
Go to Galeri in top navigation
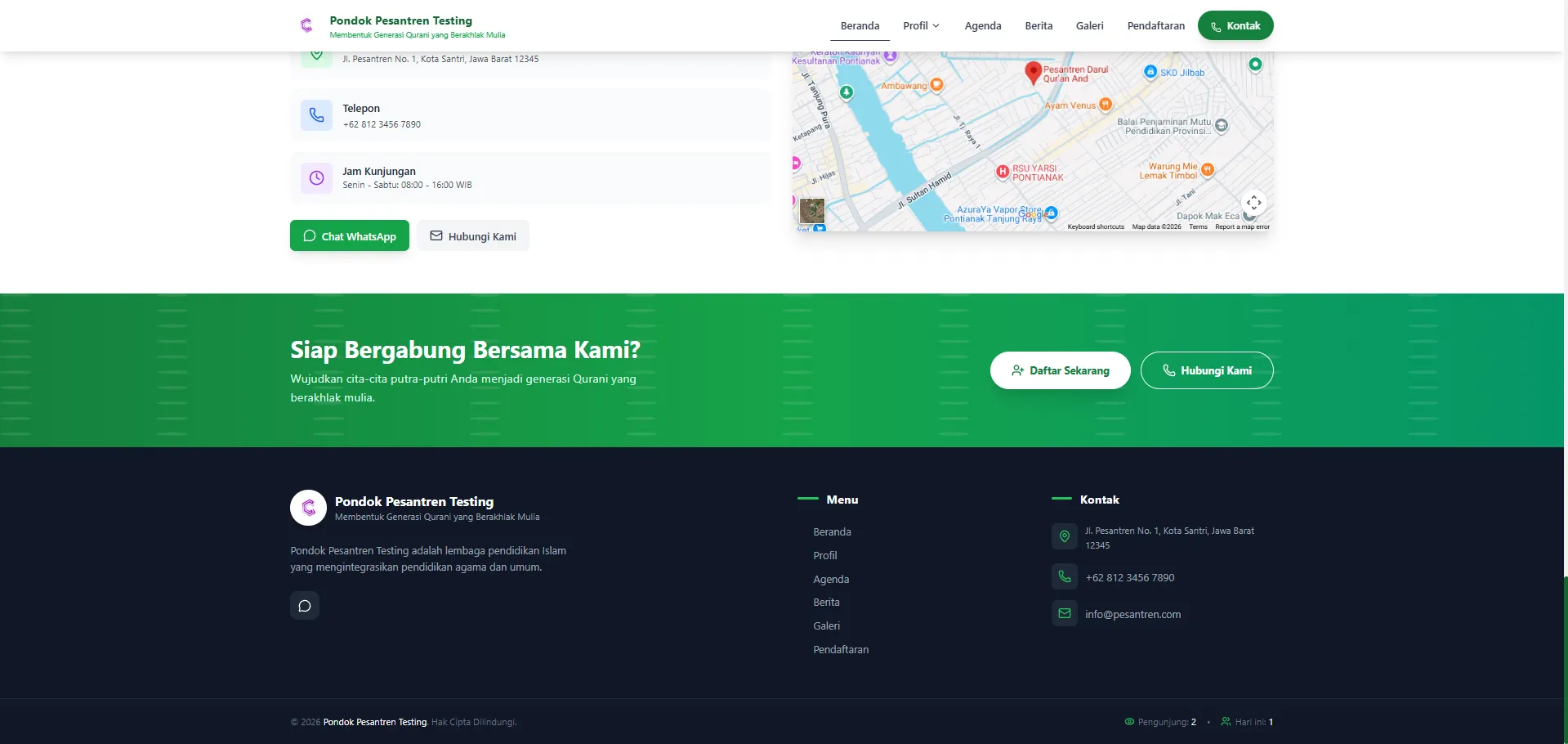coord(1089,26)
